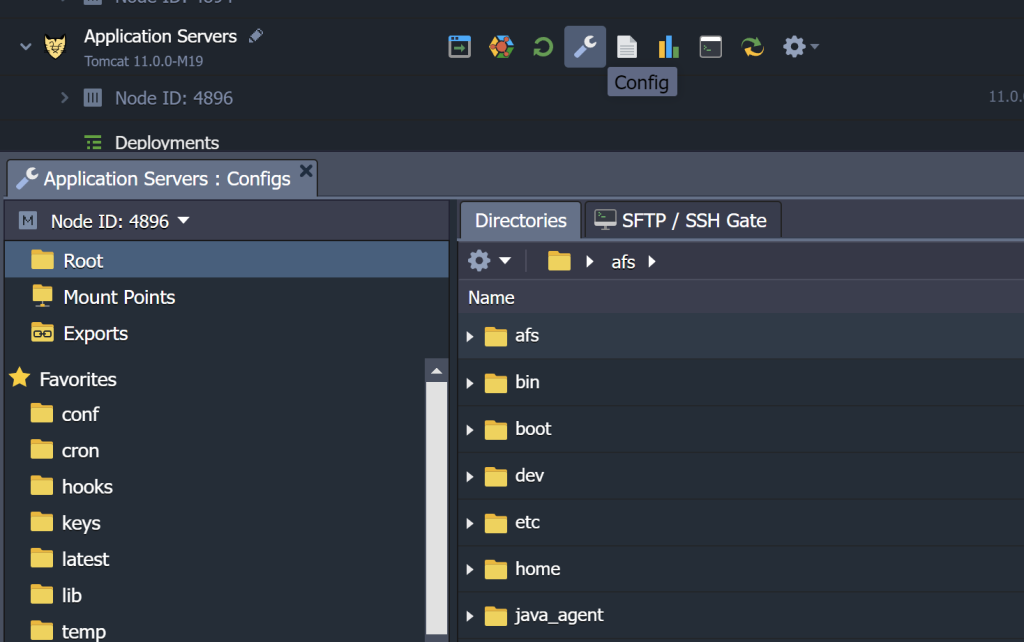Expand breadcrumb arrow after afs
Screen dimensions: 1024x642
coord(651,261)
